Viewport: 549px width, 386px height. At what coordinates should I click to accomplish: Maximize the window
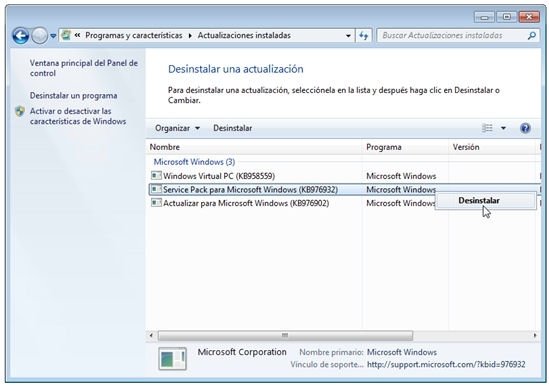click(506, 17)
